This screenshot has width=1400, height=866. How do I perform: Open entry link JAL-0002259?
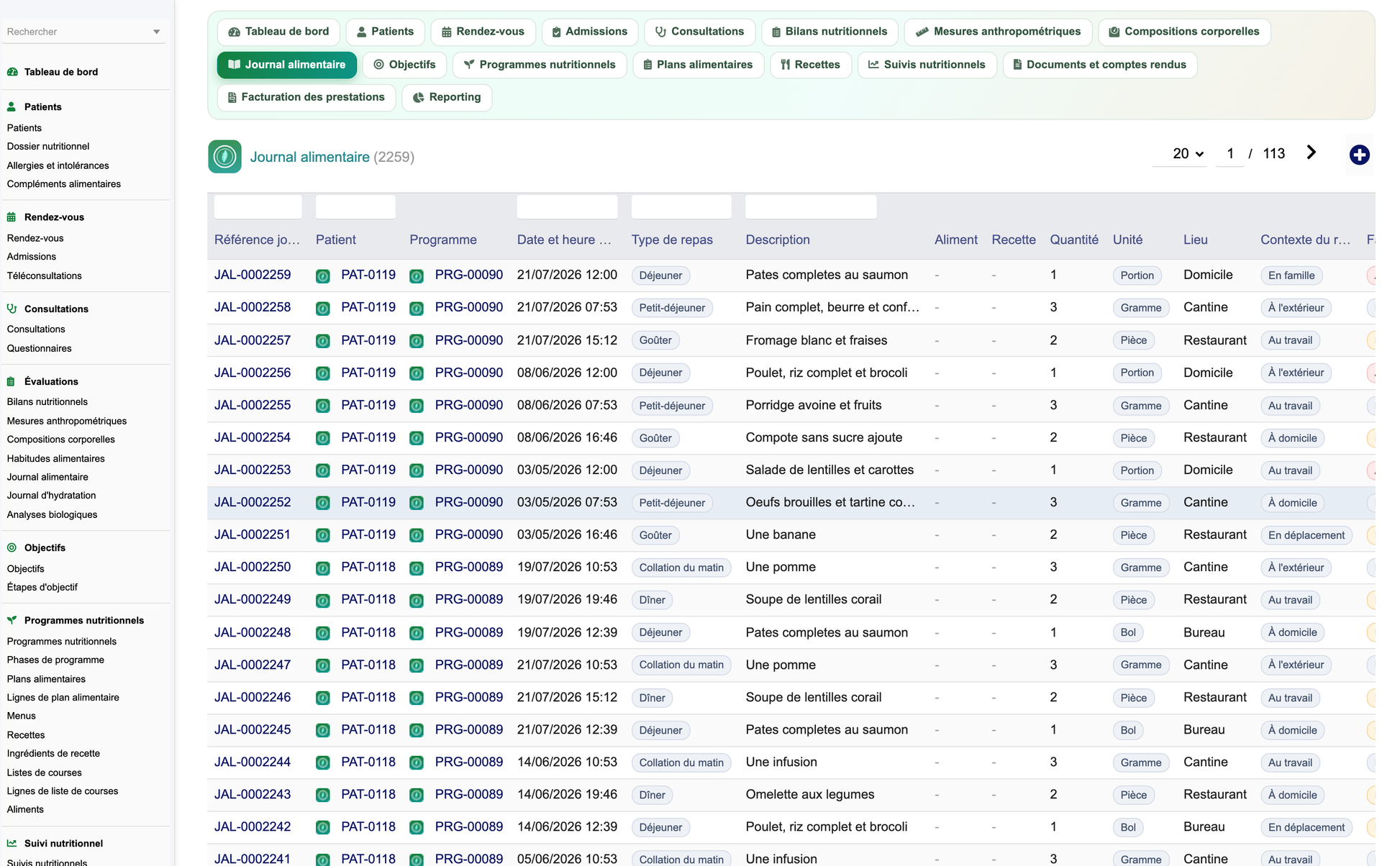click(253, 275)
